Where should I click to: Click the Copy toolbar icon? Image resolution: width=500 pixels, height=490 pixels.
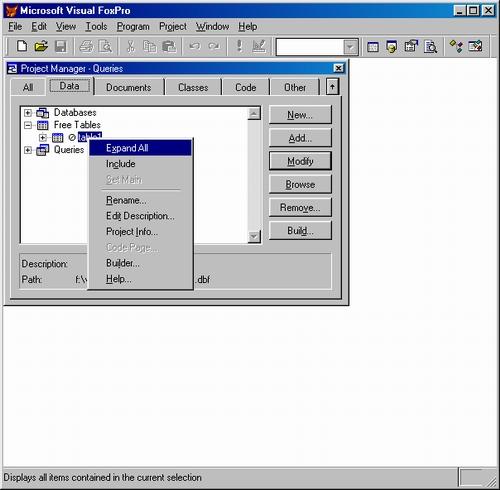pos(149,46)
